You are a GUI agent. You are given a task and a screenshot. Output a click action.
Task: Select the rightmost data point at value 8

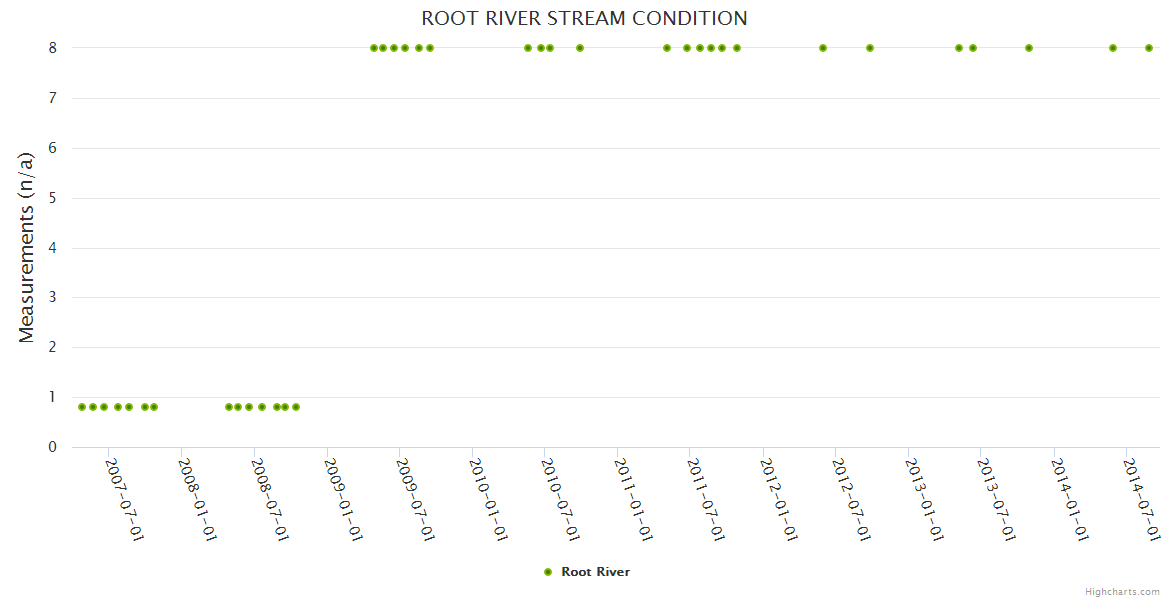[x=1149, y=48]
